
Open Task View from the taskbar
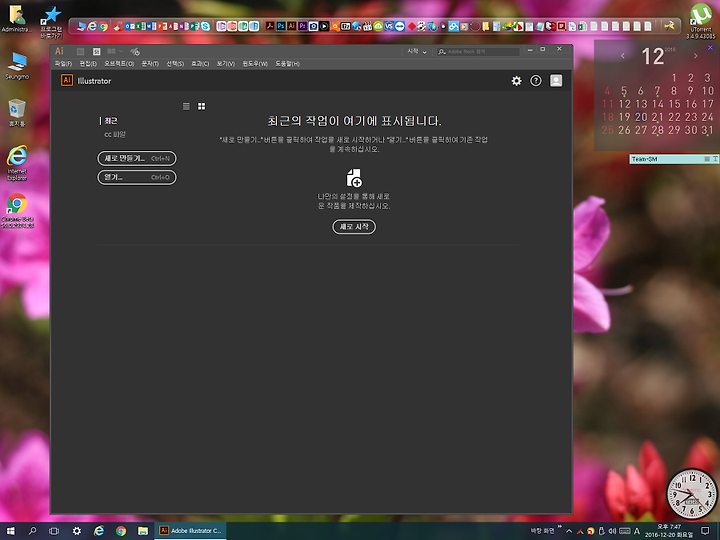pyautogui.click(x=54, y=531)
